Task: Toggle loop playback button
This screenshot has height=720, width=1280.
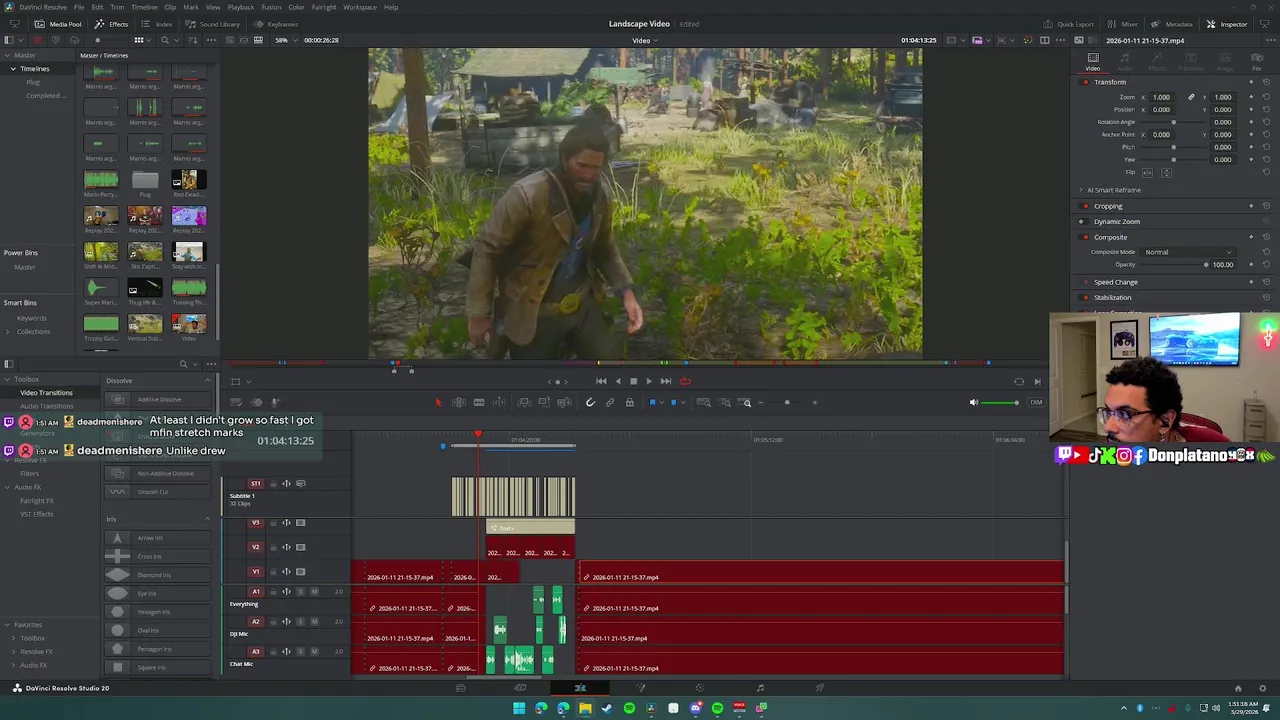Action: click(685, 381)
